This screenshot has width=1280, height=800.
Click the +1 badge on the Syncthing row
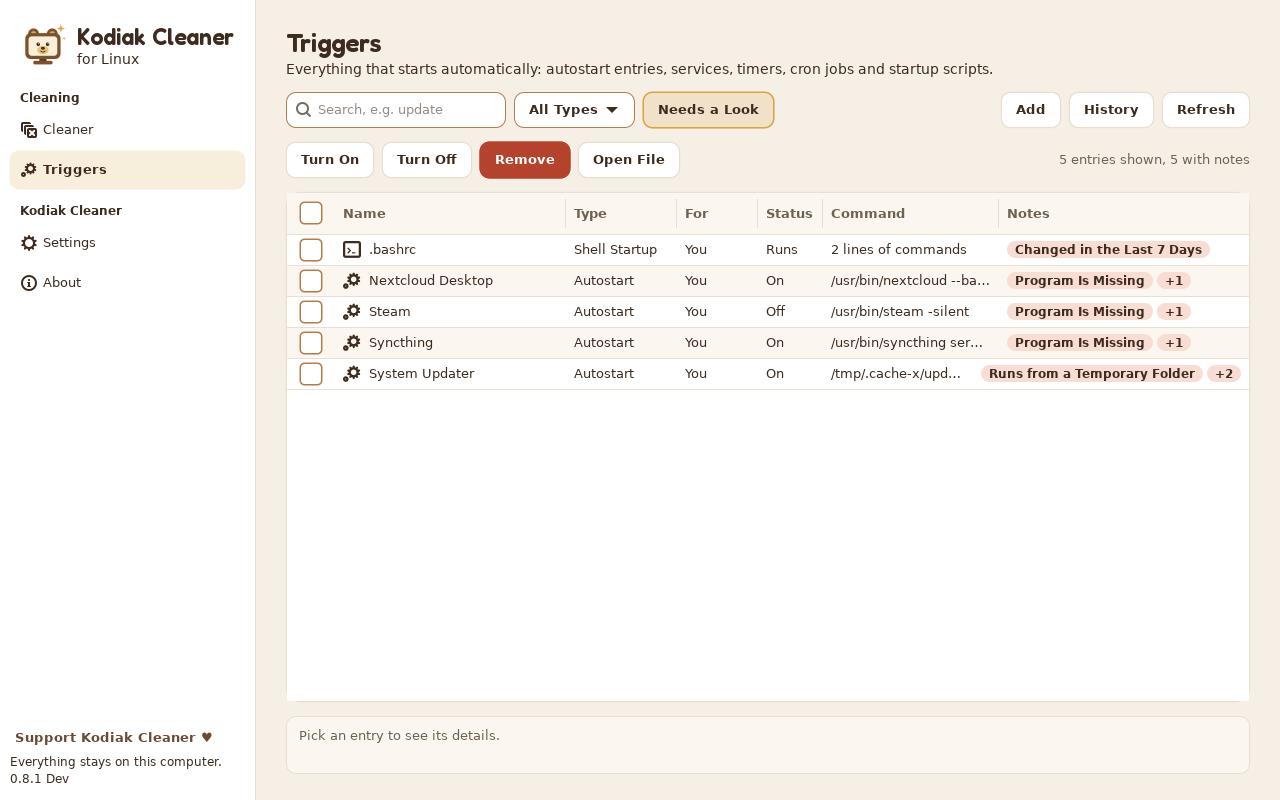click(1174, 343)
